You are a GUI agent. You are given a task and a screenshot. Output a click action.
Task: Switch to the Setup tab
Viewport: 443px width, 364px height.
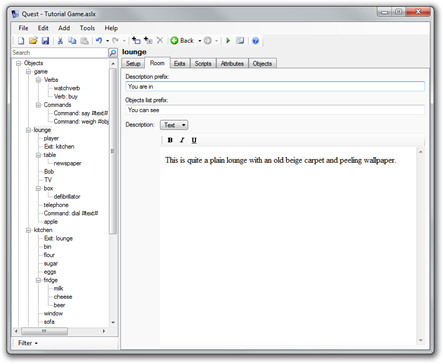click(x=133, y=63)
